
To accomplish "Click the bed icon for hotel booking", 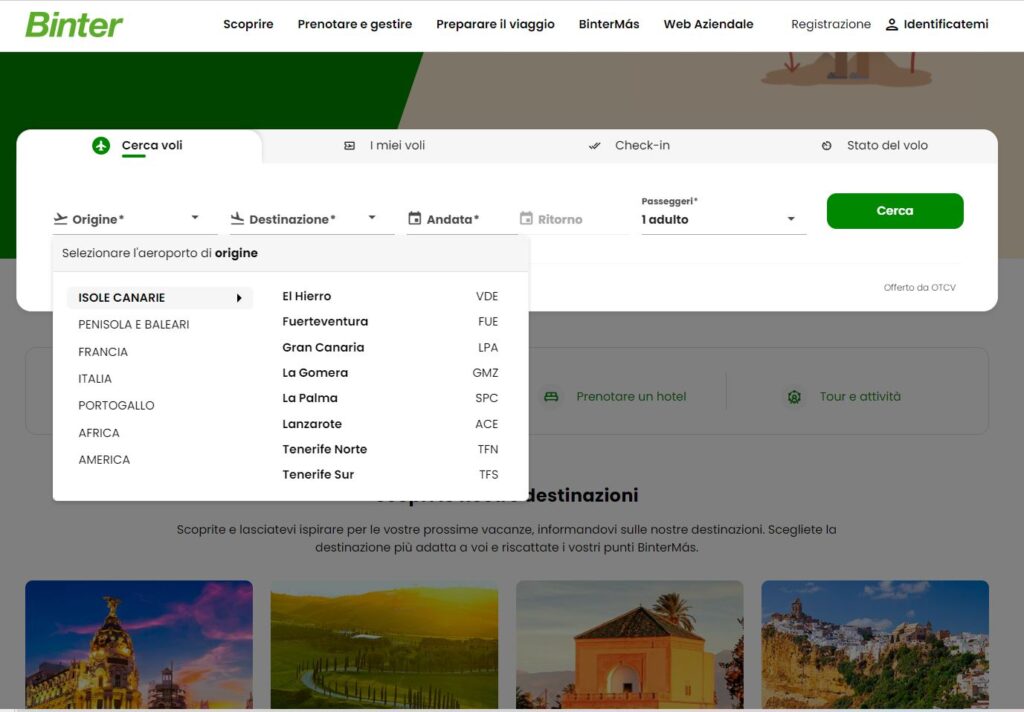I will (551, 396).
